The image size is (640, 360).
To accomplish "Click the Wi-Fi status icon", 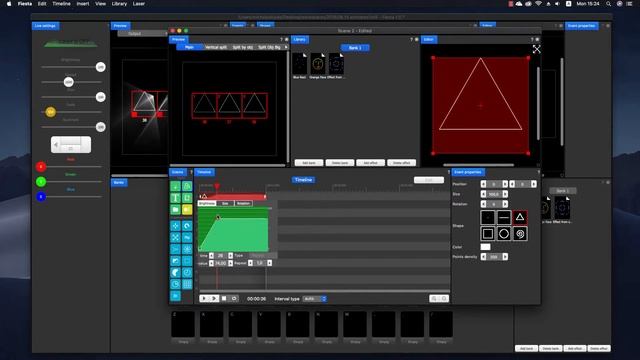I will point(538,4).
